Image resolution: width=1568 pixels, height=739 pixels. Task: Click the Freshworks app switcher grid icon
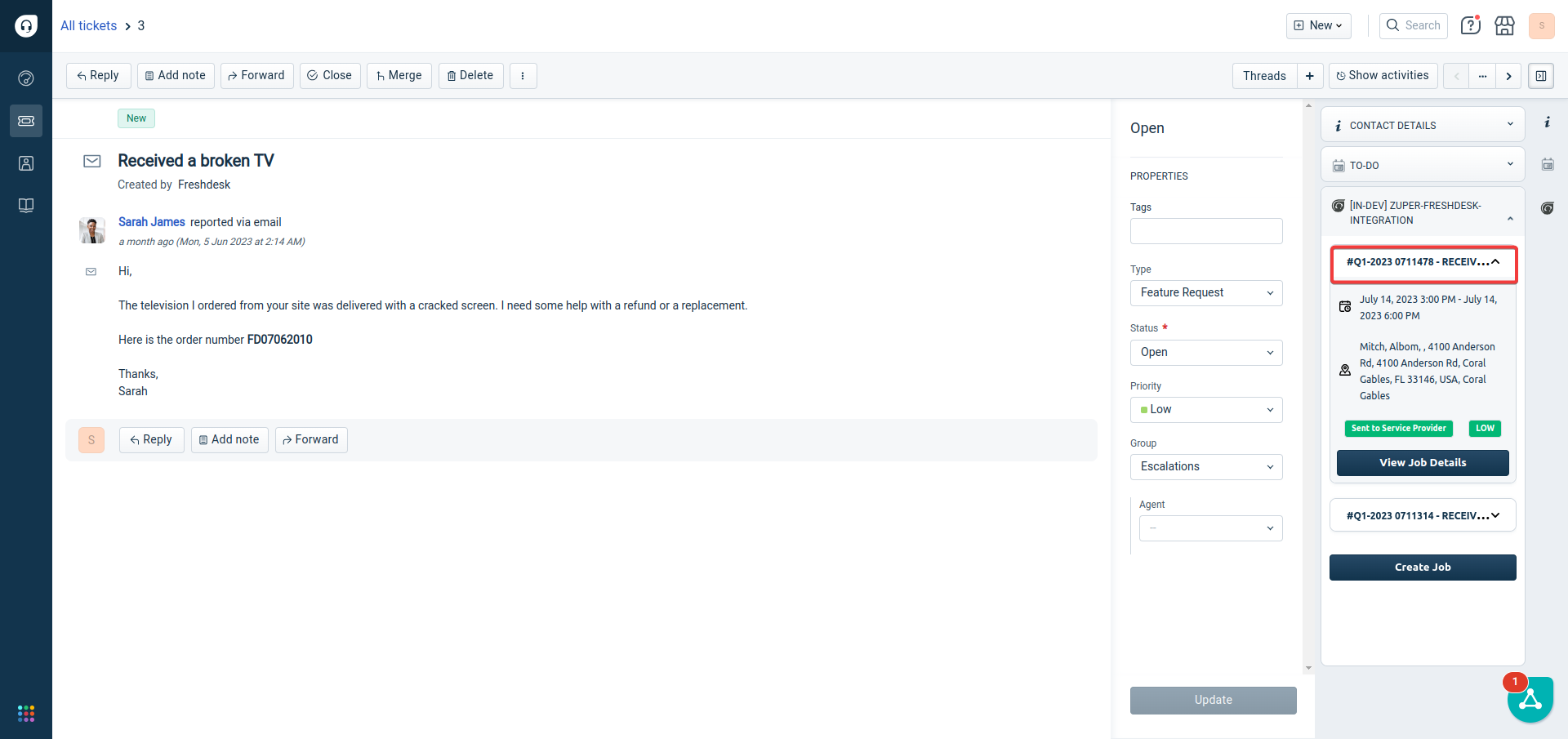coord(26,714)
